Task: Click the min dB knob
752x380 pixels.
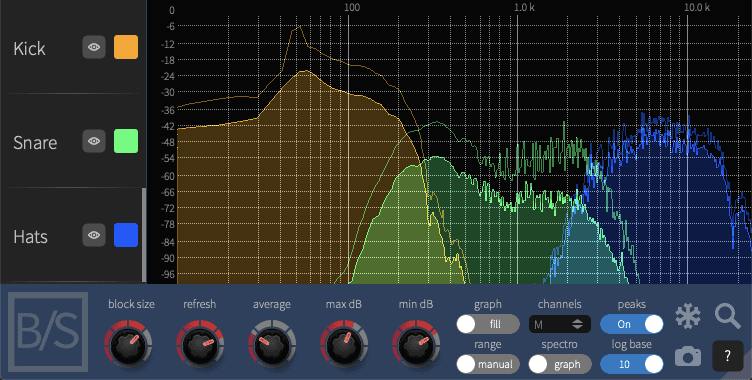Action: (415, 344)
